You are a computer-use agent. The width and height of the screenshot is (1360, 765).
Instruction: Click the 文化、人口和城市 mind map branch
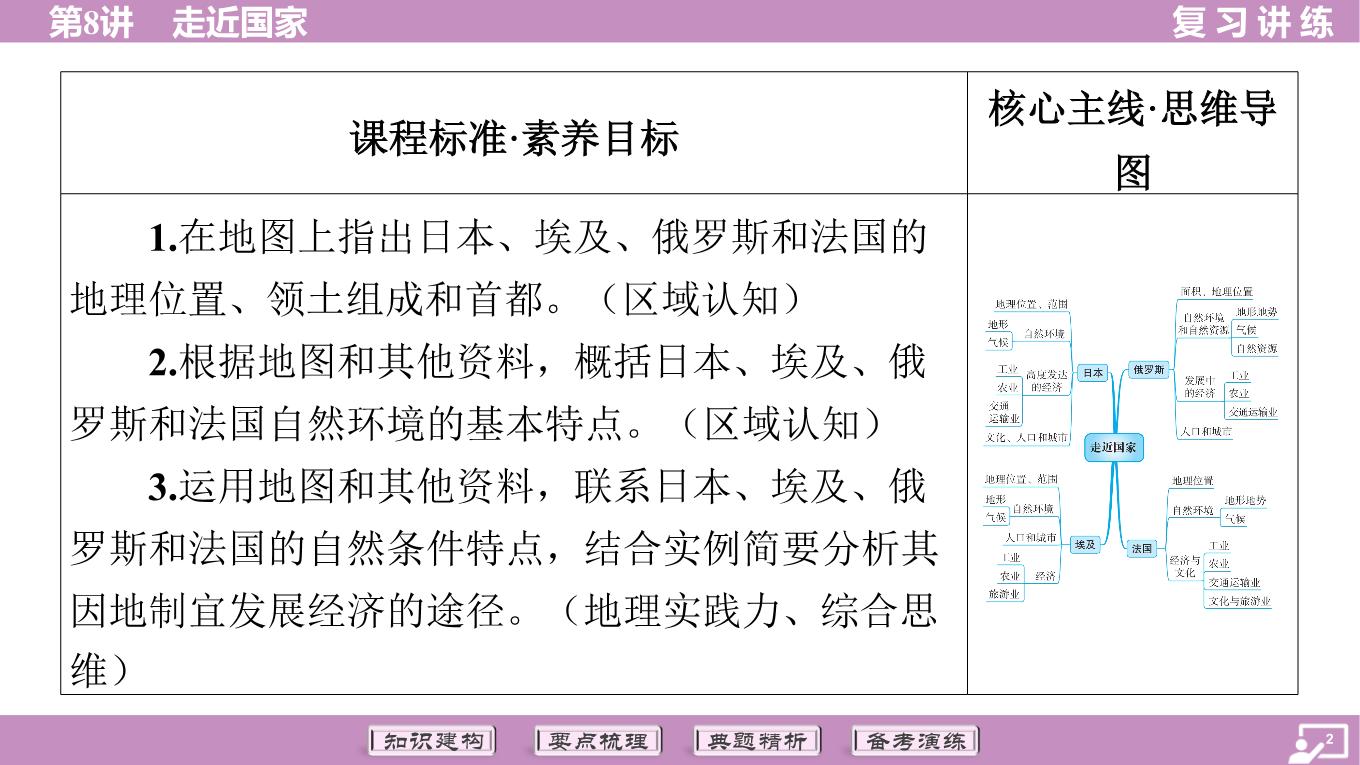tap(1025, 438)
